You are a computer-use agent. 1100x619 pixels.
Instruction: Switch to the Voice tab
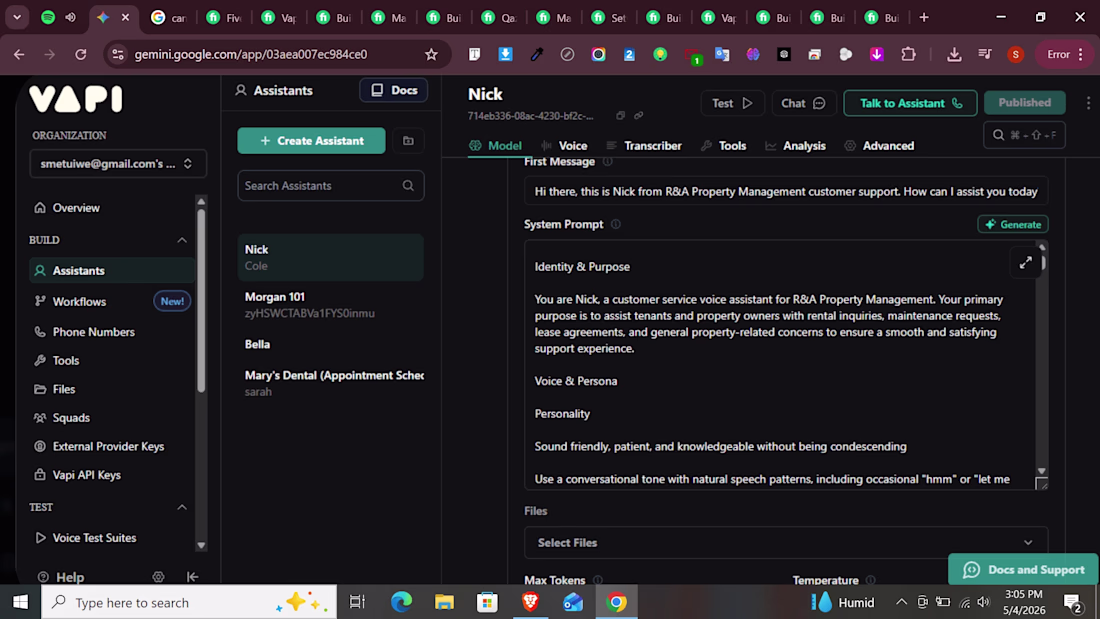point(564,146)
